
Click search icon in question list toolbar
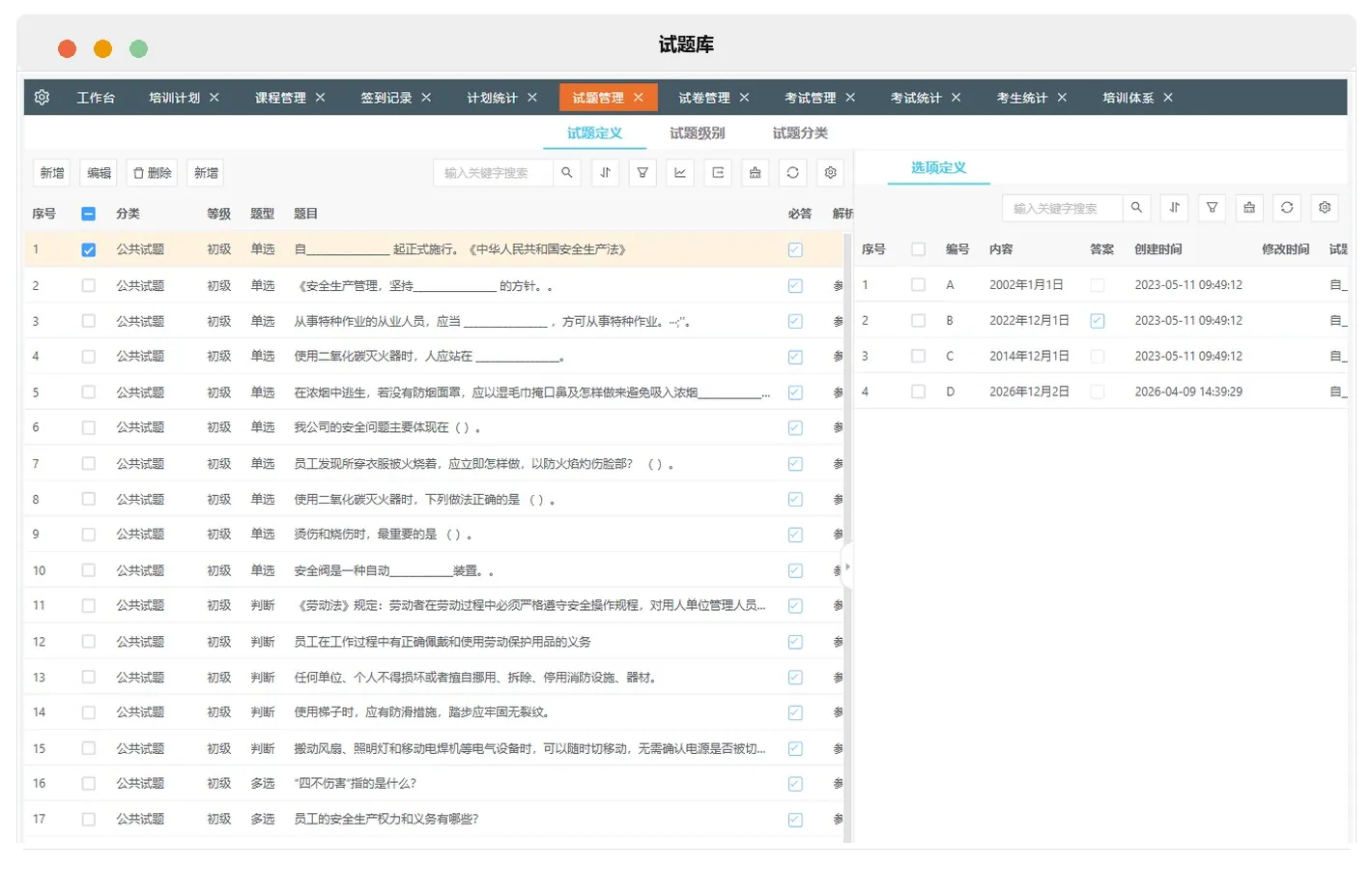pos(567,173)
